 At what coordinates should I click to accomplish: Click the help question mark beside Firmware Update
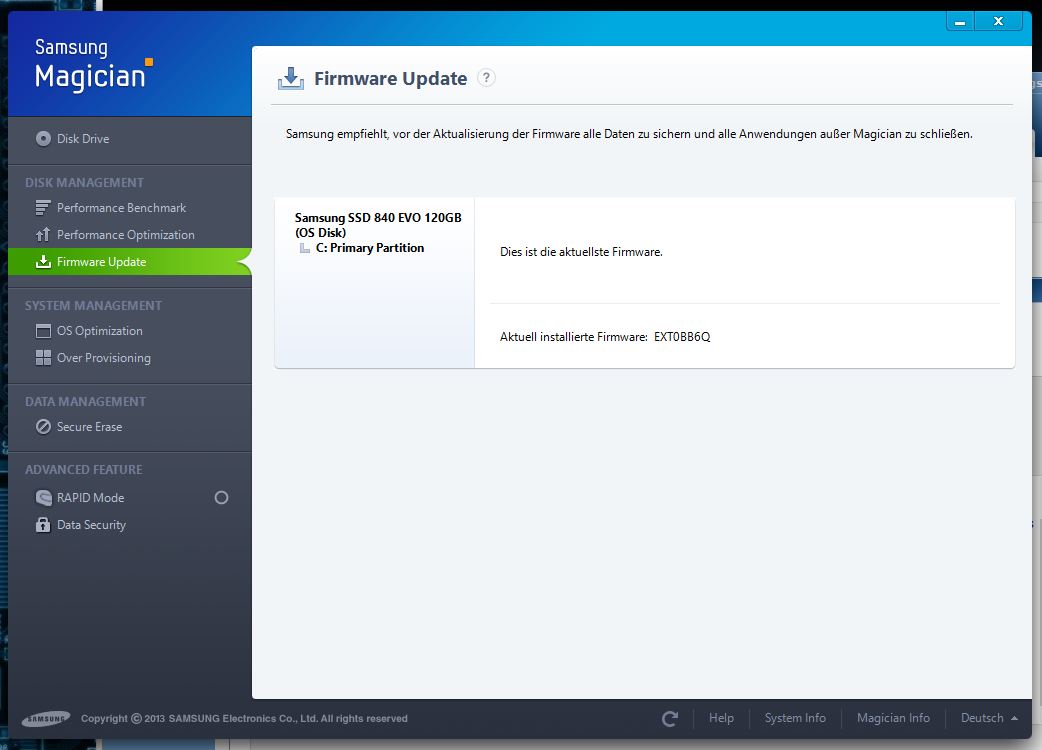click(486, 78)
